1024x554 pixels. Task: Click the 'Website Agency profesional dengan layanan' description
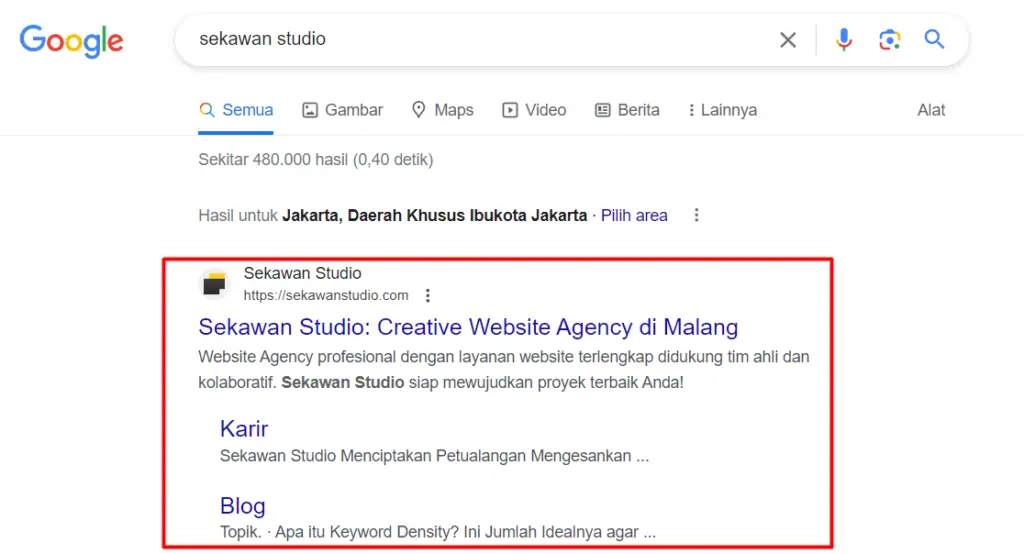(x=504, y=369)
